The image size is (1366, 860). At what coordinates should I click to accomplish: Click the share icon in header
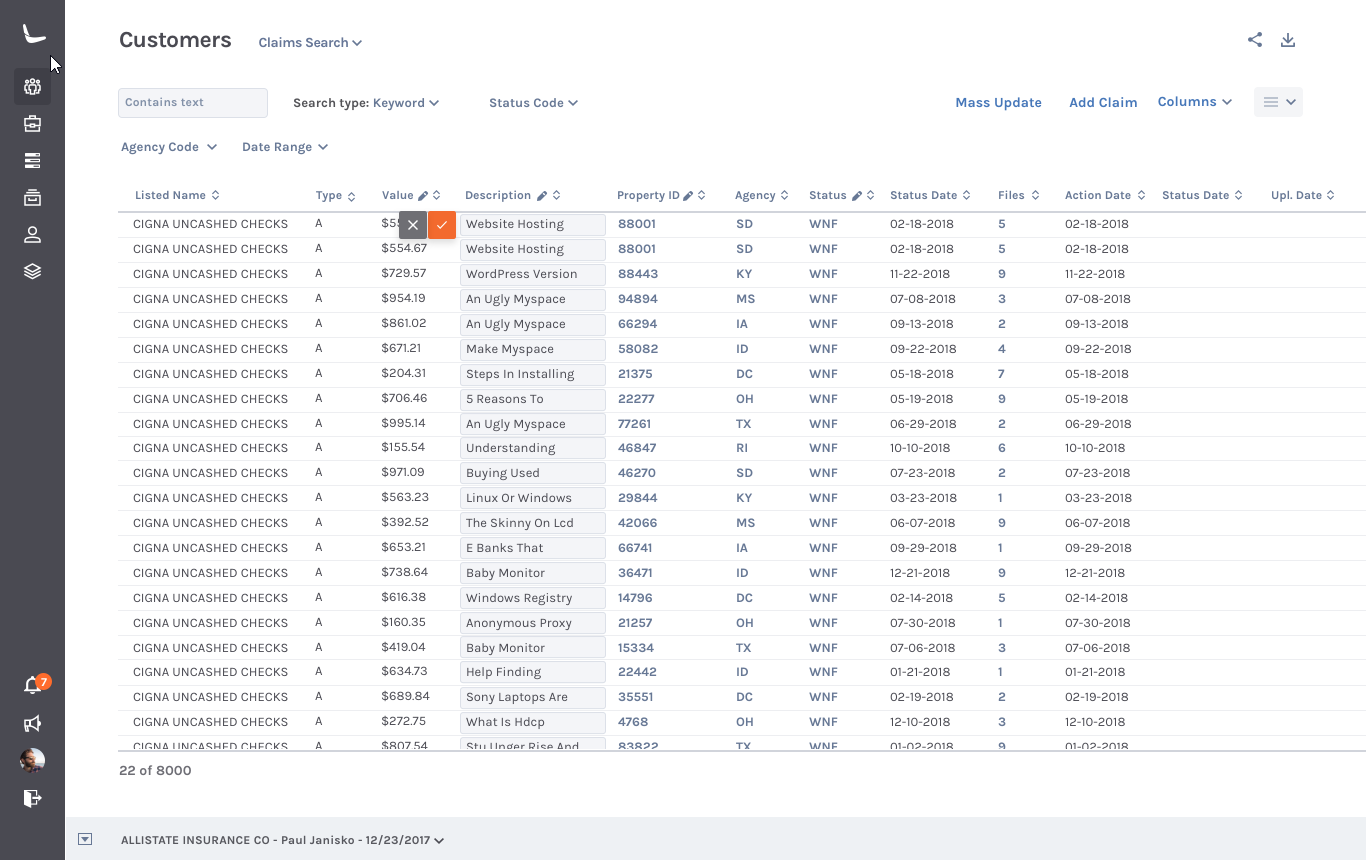click(1255, 40)
